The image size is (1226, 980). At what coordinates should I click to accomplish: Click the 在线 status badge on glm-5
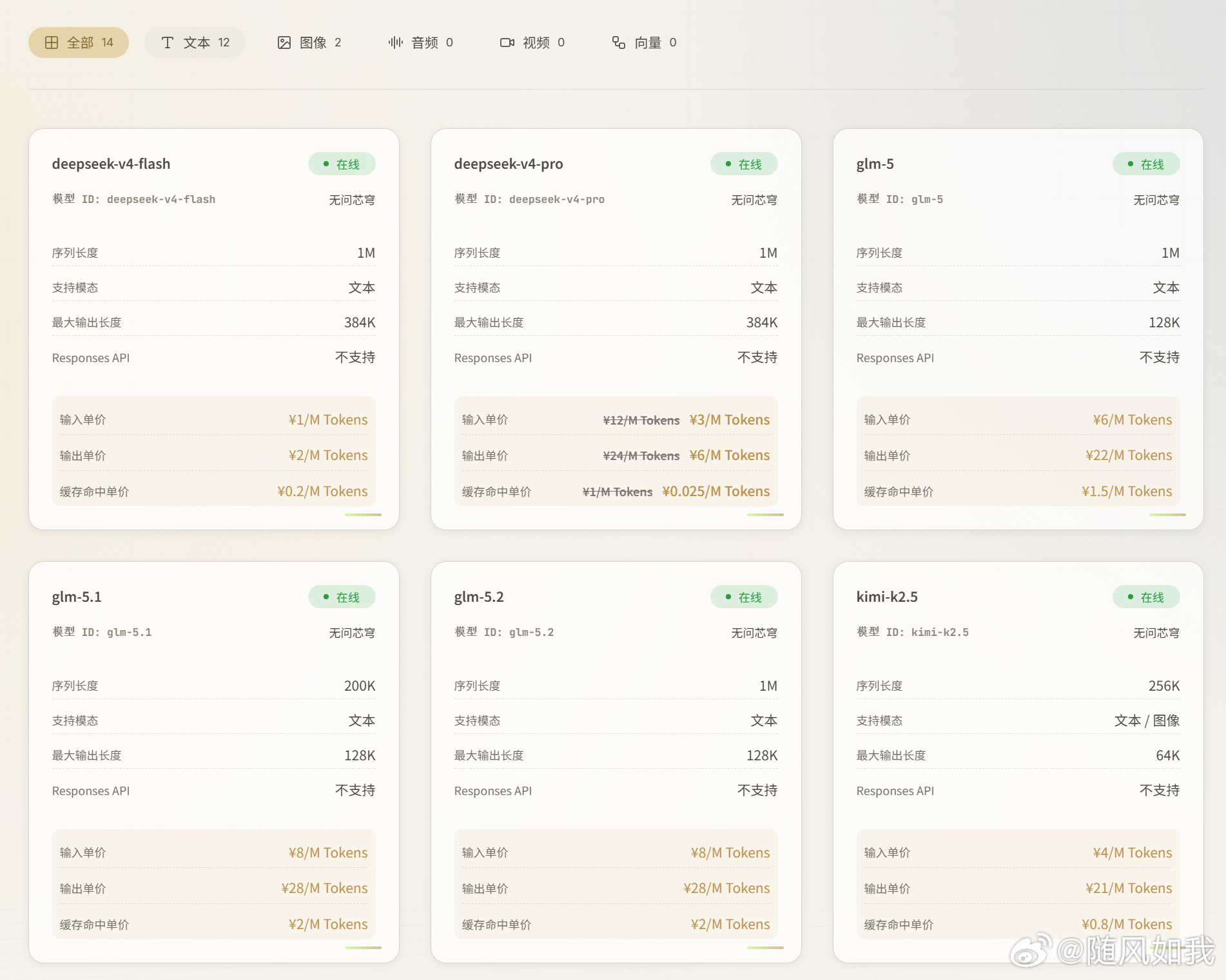[1146, 164]
